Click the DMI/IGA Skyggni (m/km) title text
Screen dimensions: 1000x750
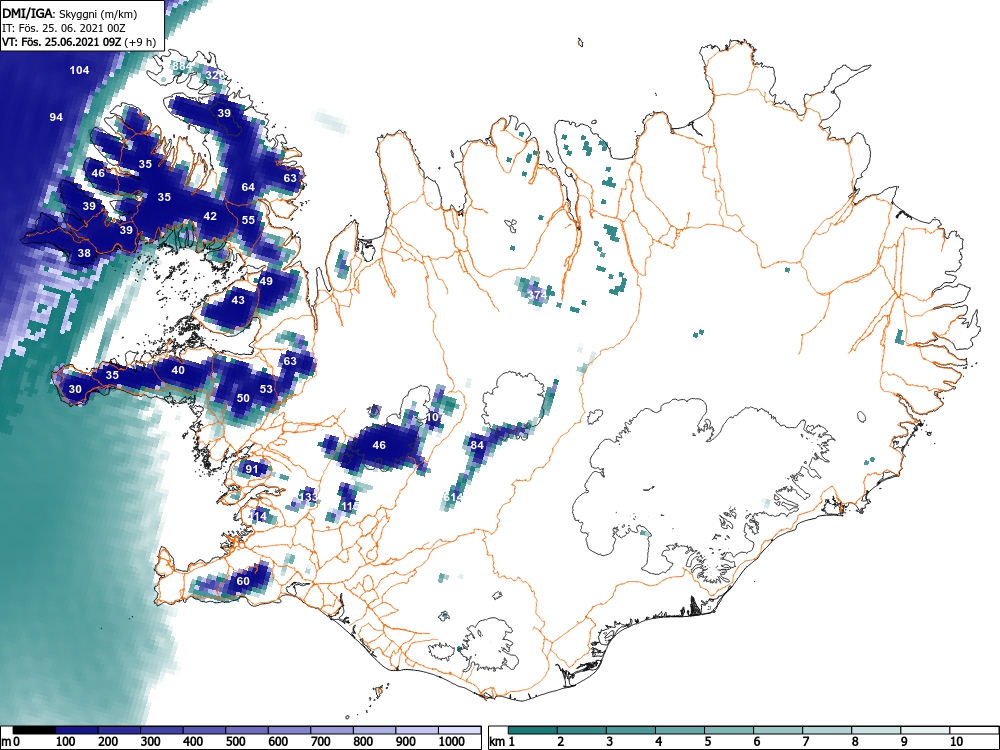click(x=70, y=13)
